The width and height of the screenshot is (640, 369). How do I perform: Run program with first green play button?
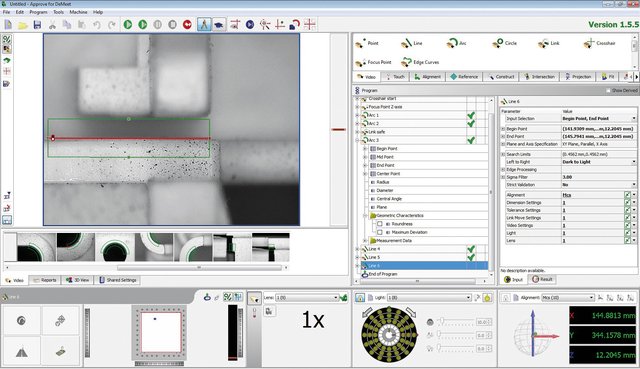pos(128,25)
